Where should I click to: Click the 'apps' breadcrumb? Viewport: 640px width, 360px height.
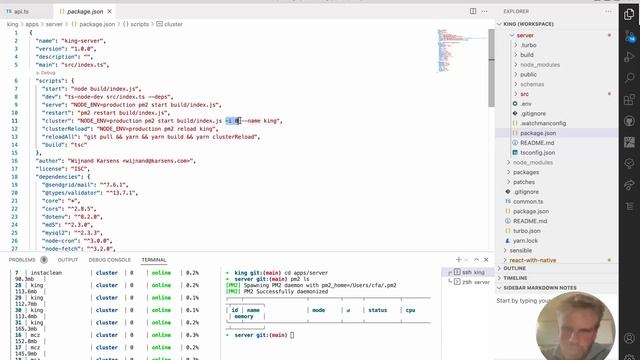pyautogui.click(x=32, y=24)
